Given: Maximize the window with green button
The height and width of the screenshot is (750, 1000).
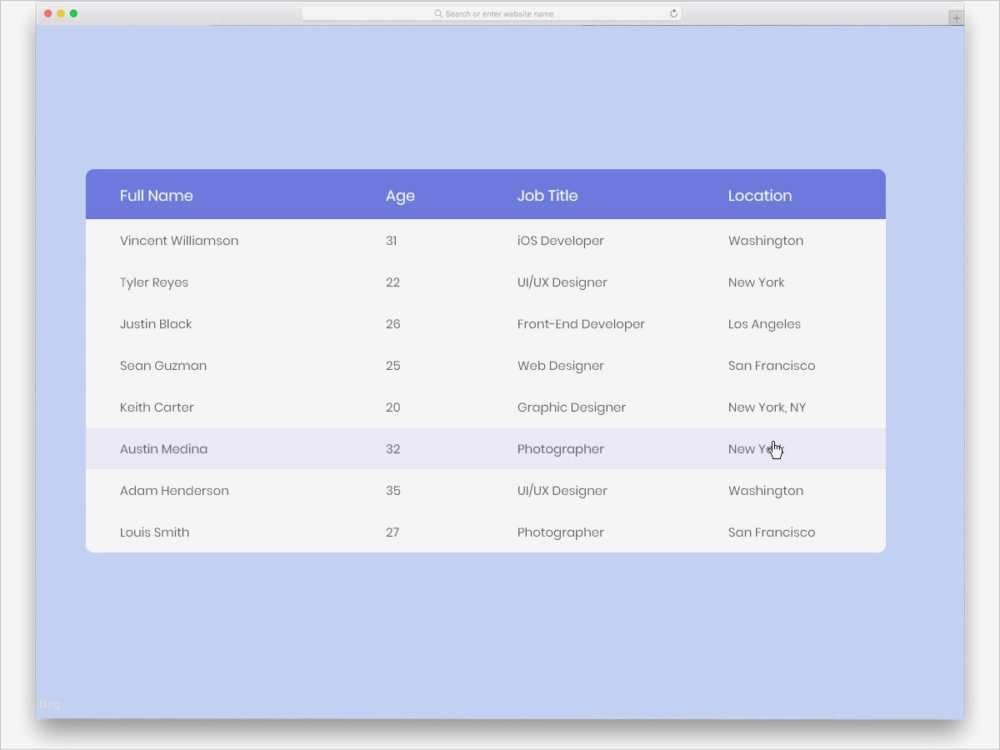Looking at the screenshot, I should [73, 13].
